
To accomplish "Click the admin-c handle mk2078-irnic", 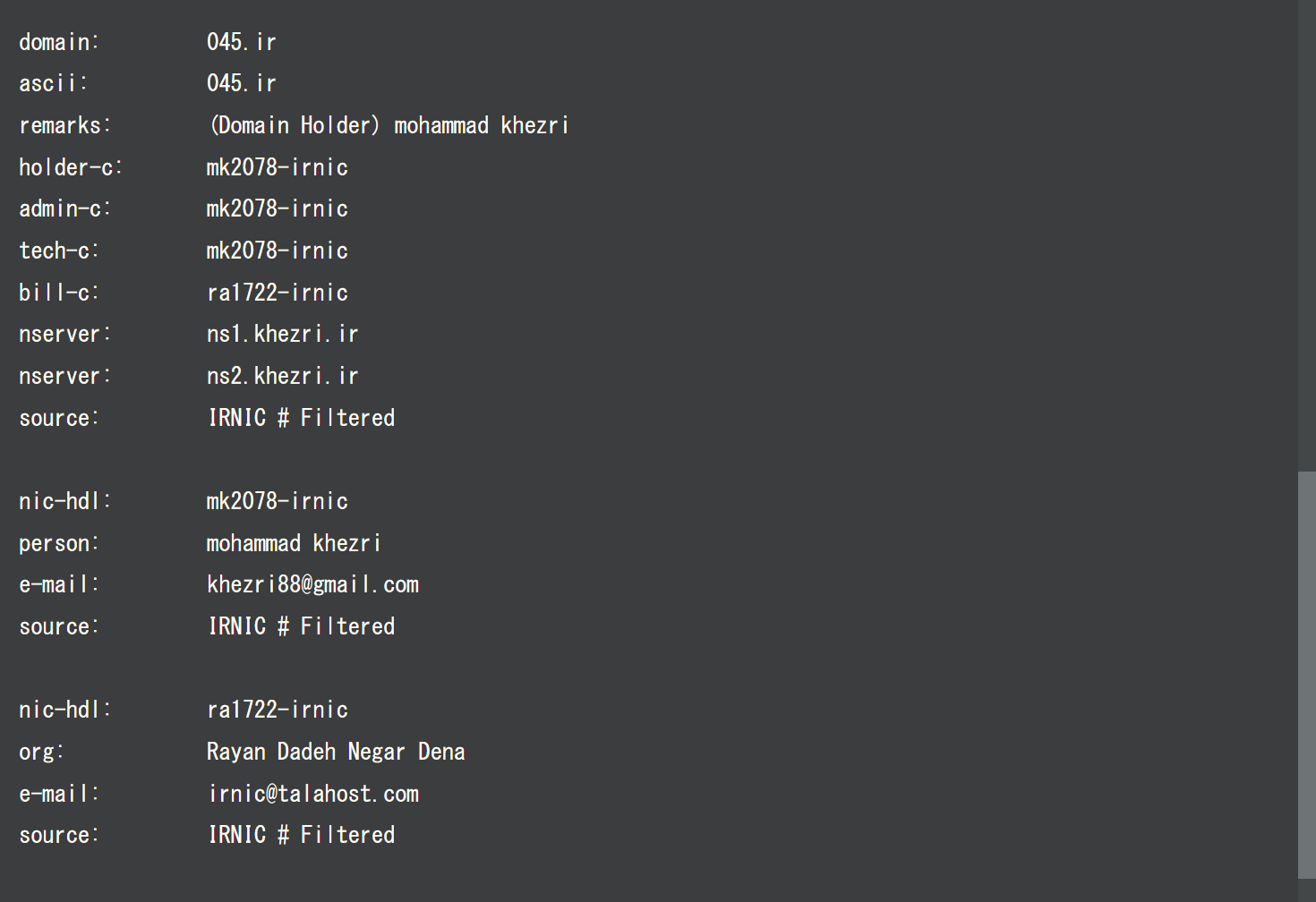I will click(x=277, y=208).
